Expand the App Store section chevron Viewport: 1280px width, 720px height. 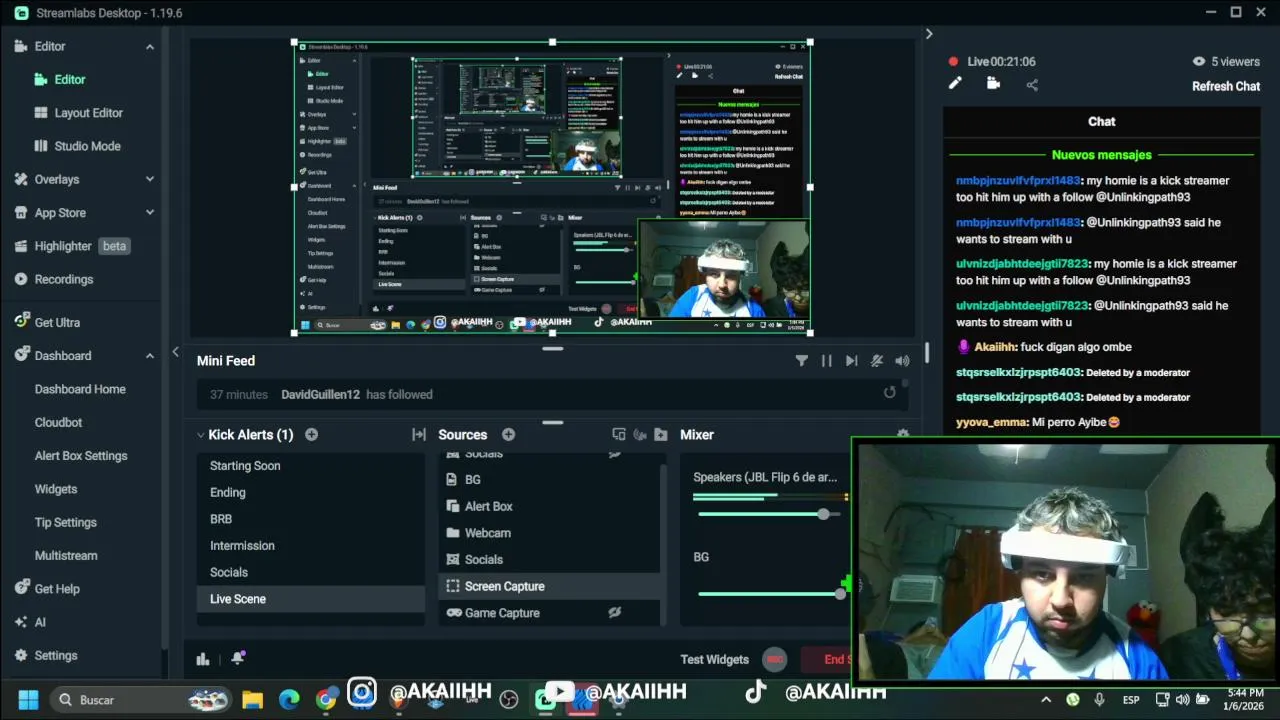(150, 213)
